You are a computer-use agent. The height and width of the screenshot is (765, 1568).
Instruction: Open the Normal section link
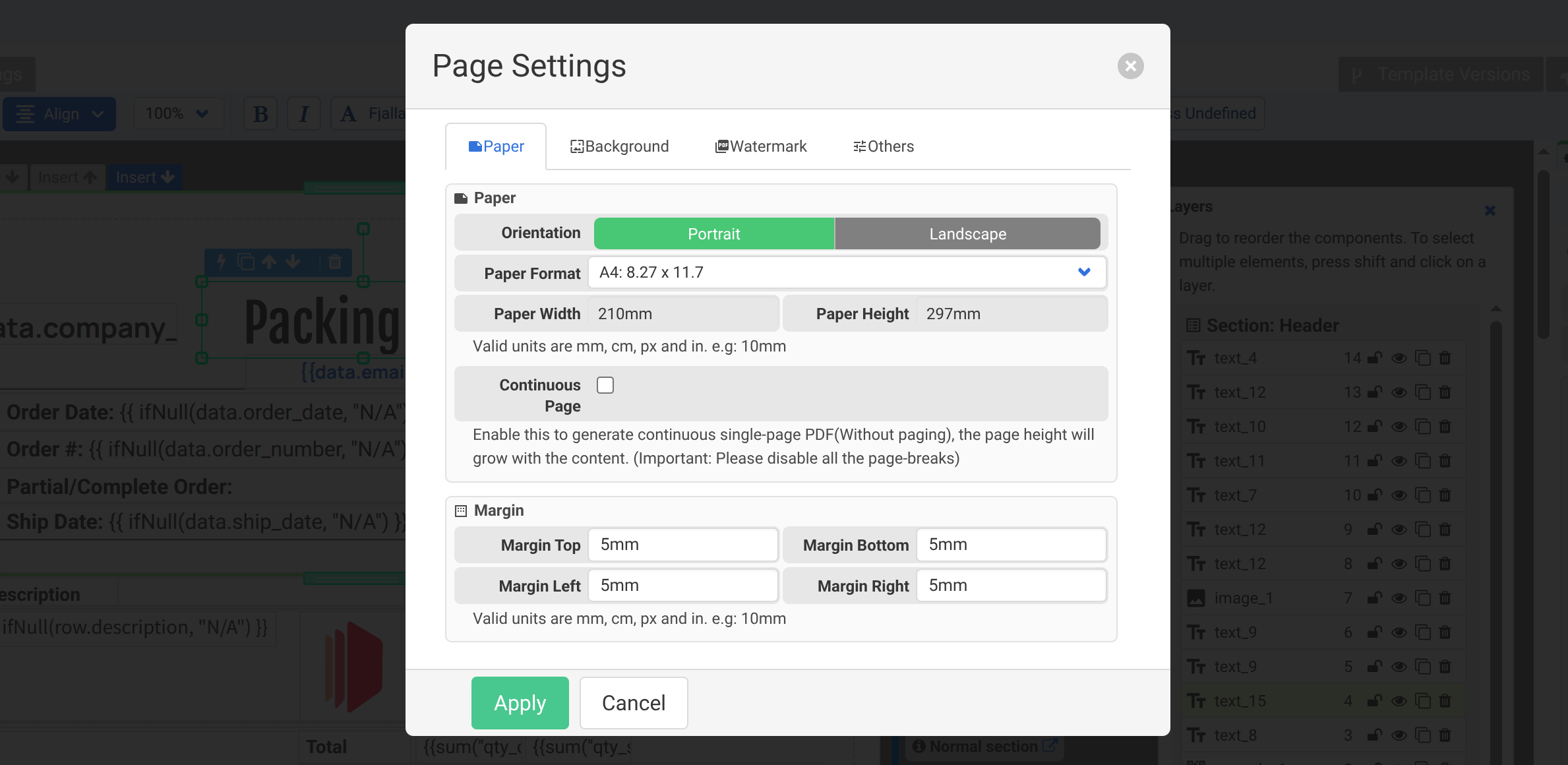pyautogui.click(x=985, y=746)
